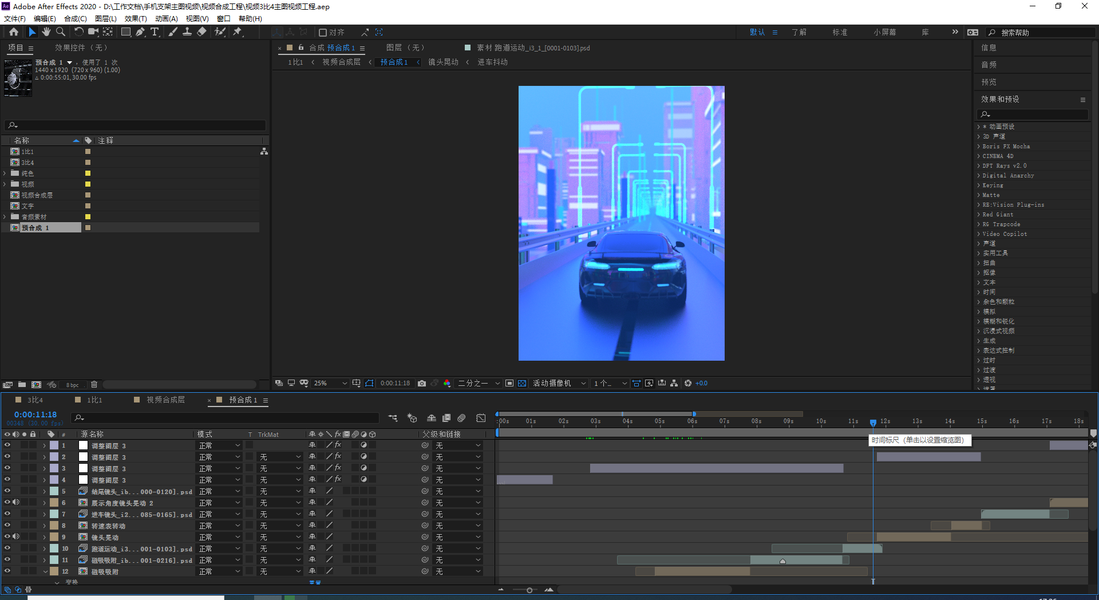Mute audio of layer 6 展示角度镜头晃动 2
The image size is (1099, 600).
pos(15,503)
